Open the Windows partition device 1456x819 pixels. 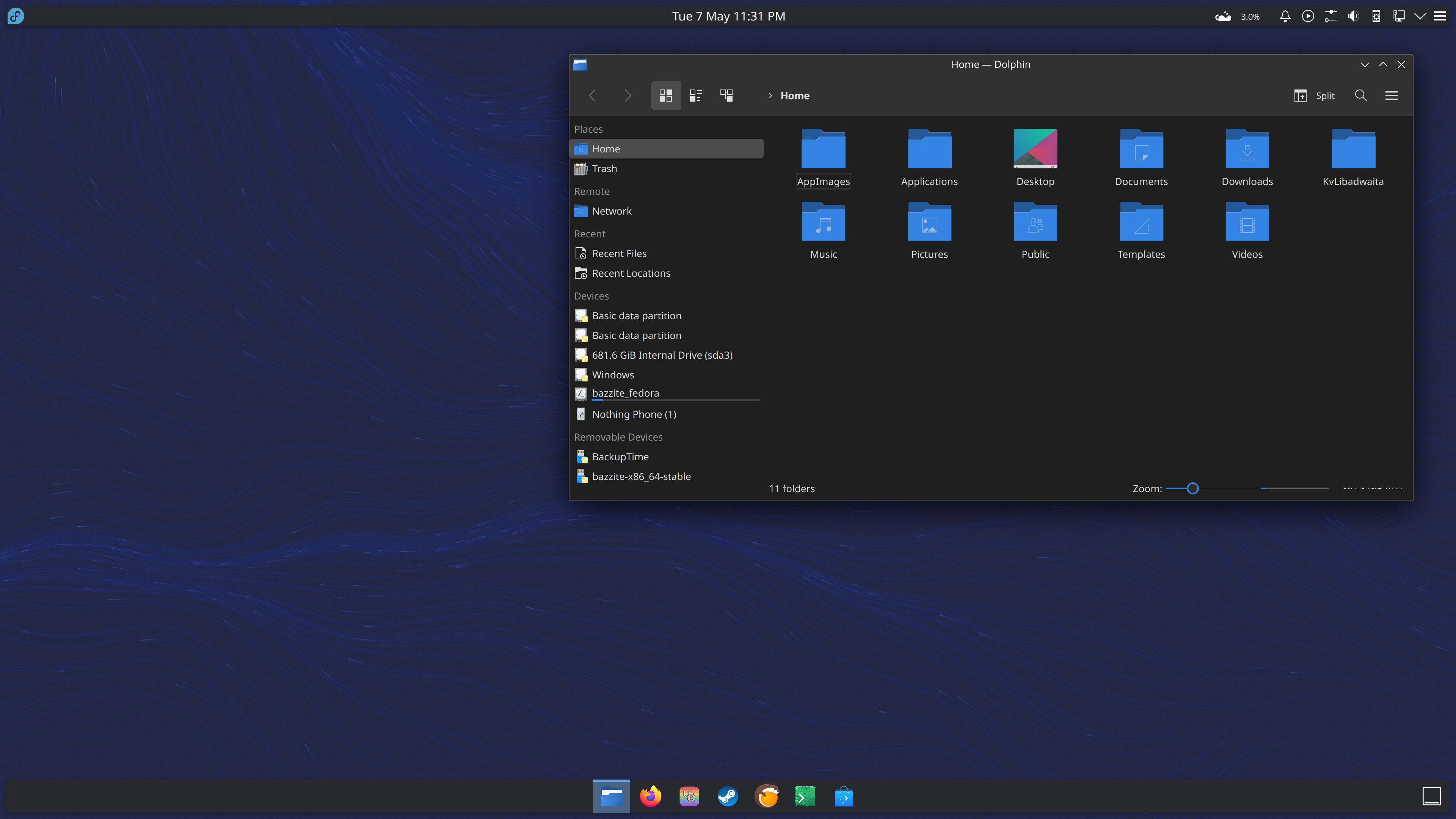point(613,375)
